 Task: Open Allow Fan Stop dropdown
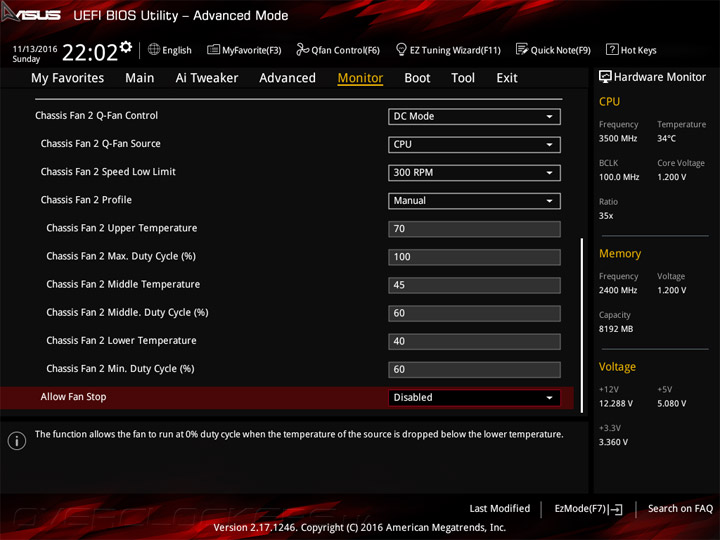[474, 398]
